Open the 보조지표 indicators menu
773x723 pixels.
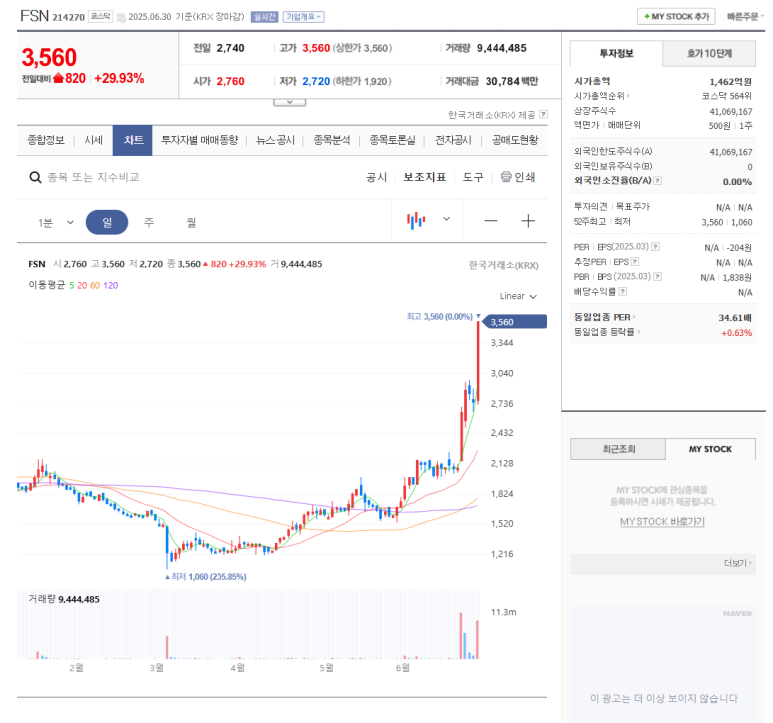424,177
